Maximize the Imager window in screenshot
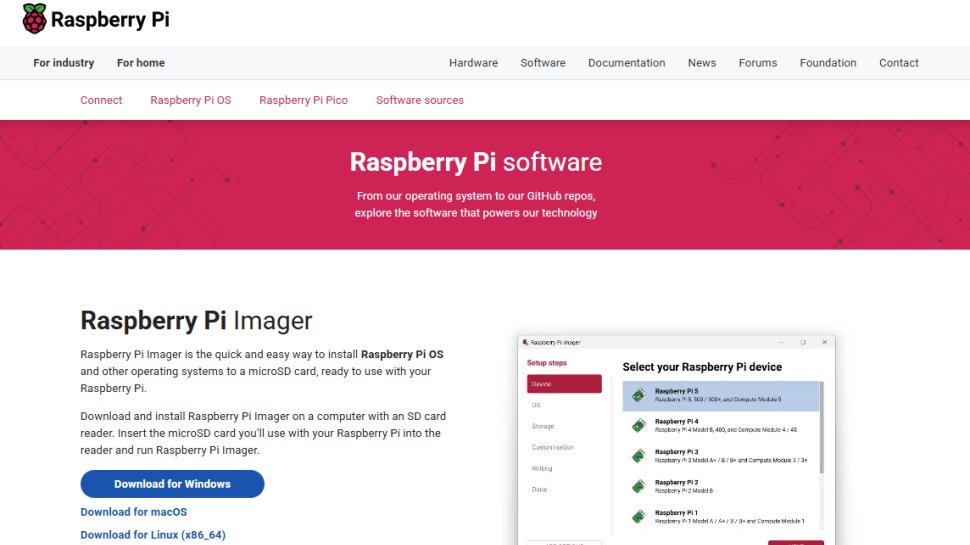Screen dimensions: 970x545 803,342
